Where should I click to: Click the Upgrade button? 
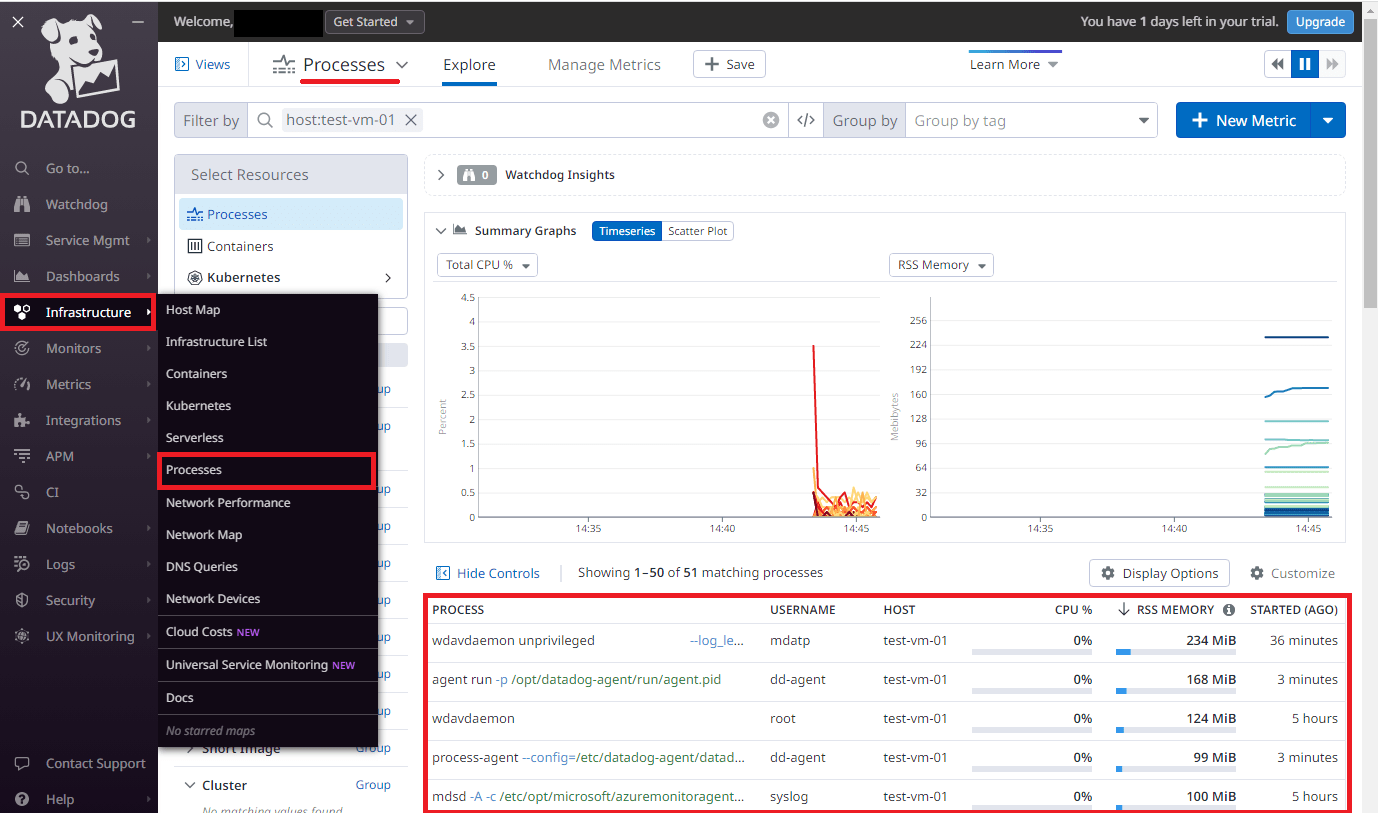1320,22
